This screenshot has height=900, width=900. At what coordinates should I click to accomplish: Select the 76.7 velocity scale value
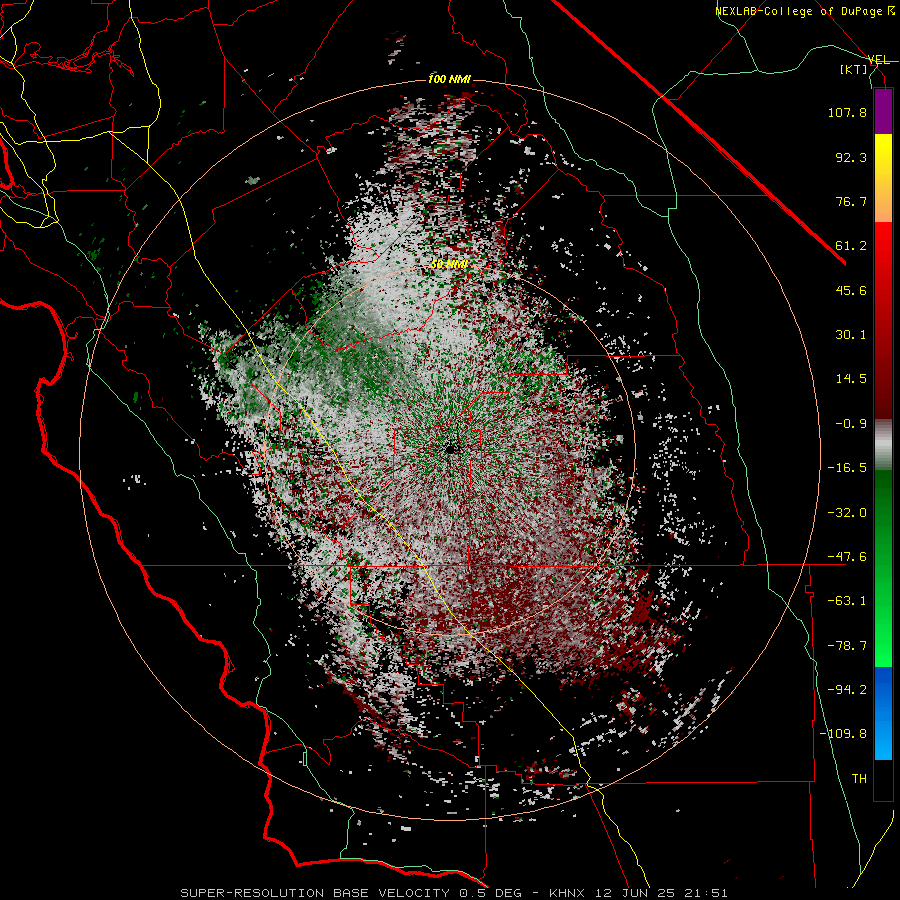tap(851, 201)
